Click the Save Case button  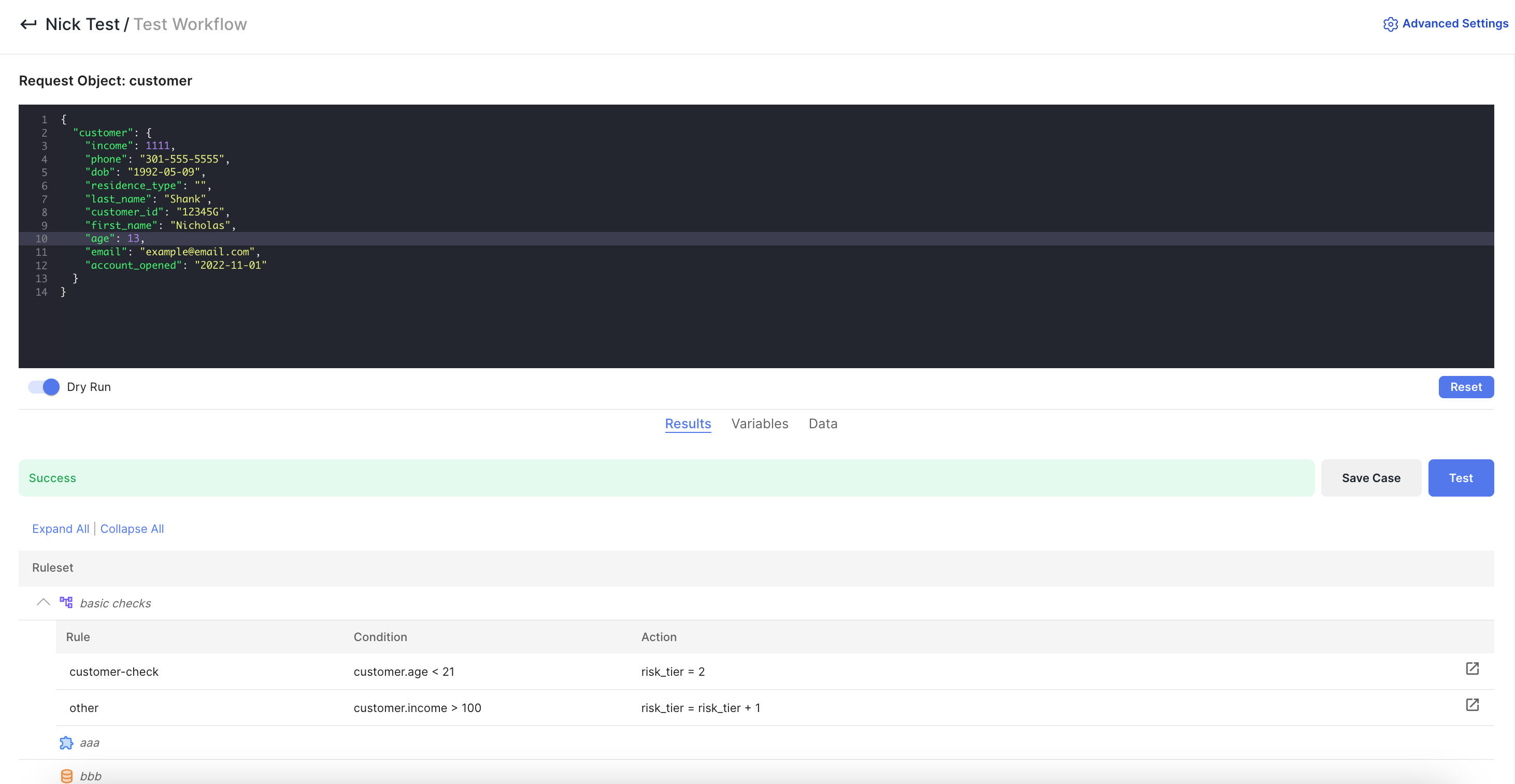pos(1370,478)
